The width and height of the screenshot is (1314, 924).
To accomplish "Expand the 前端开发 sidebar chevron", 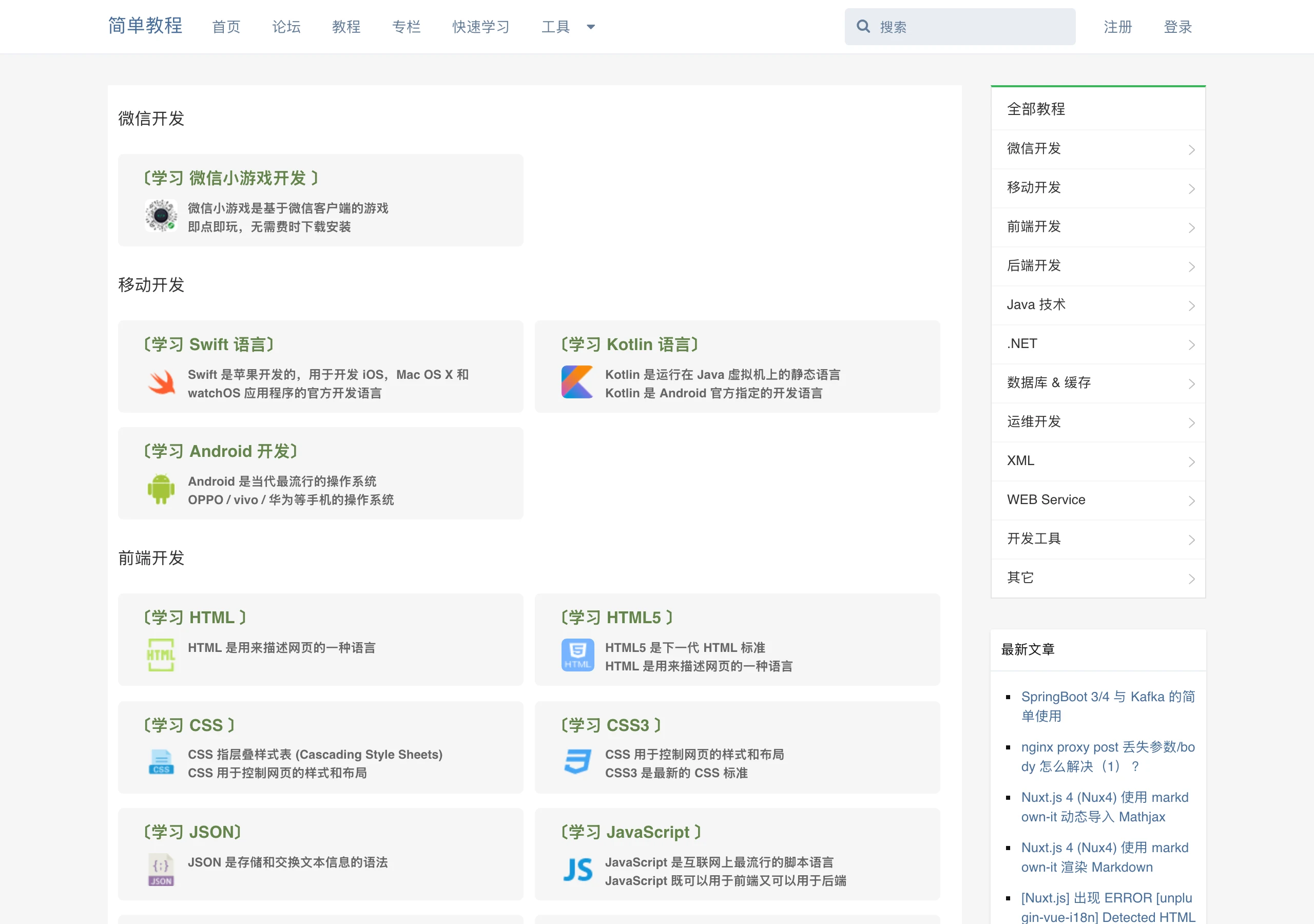I will [1191, 228].
